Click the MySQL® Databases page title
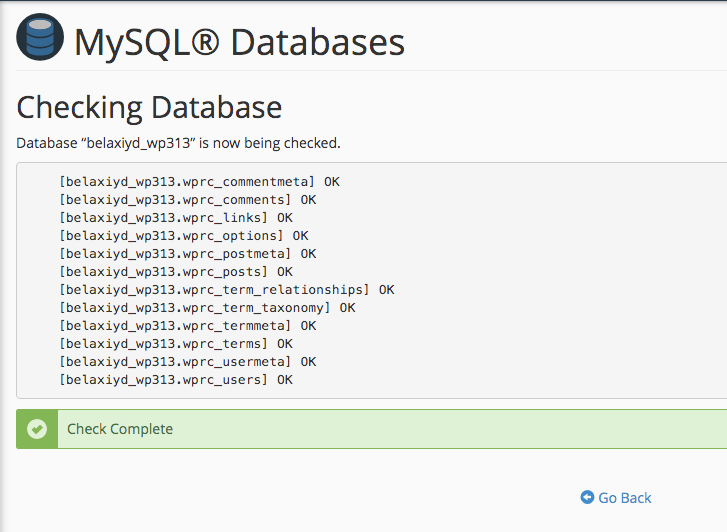The width and height of the screenshot is (727, 532). point(239,42)
